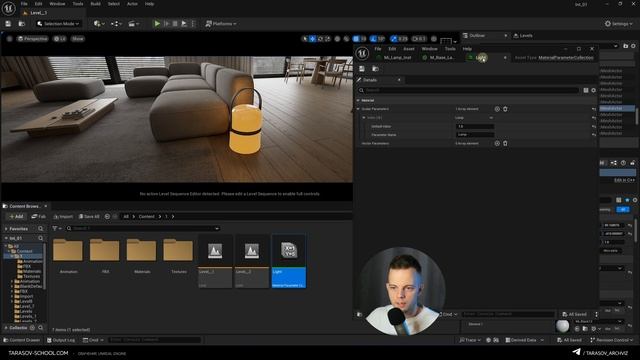640x360 pixels.
Task: Open the Platforms dropdown
Action: pyautogui.click(x=221, y=24)
